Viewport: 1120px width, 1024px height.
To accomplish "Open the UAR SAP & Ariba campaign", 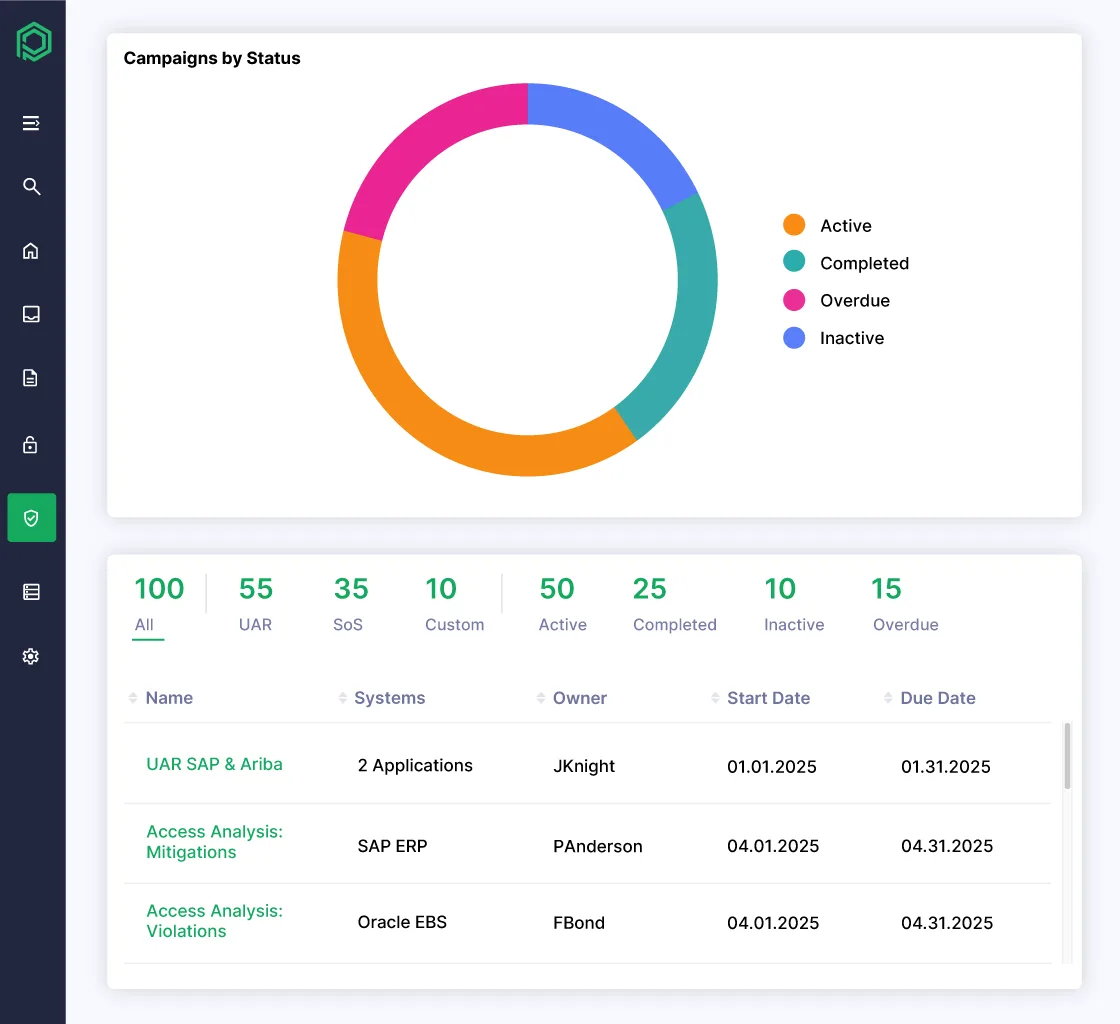I will pyautogui.click(x=214, y=764).
